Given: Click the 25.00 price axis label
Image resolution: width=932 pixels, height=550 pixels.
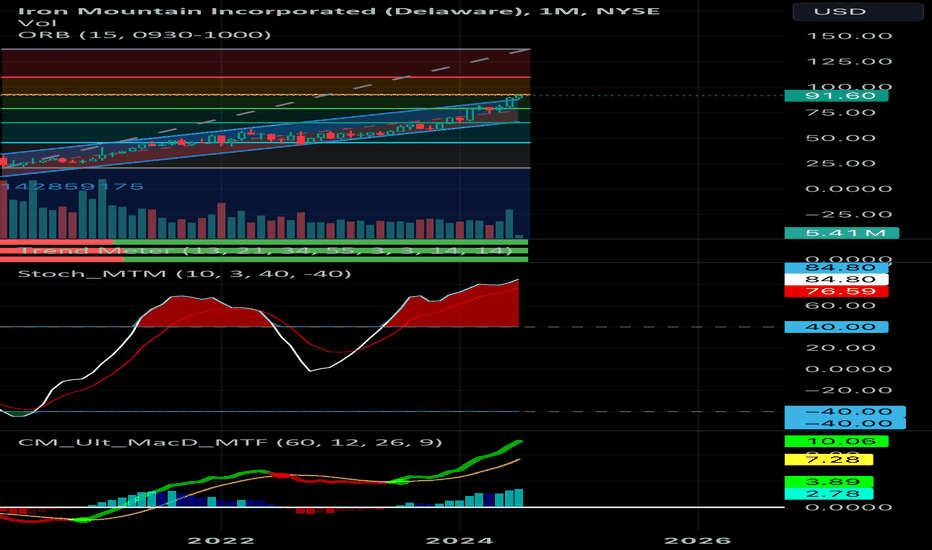Looking at the screenshot, I should [841, 164].
